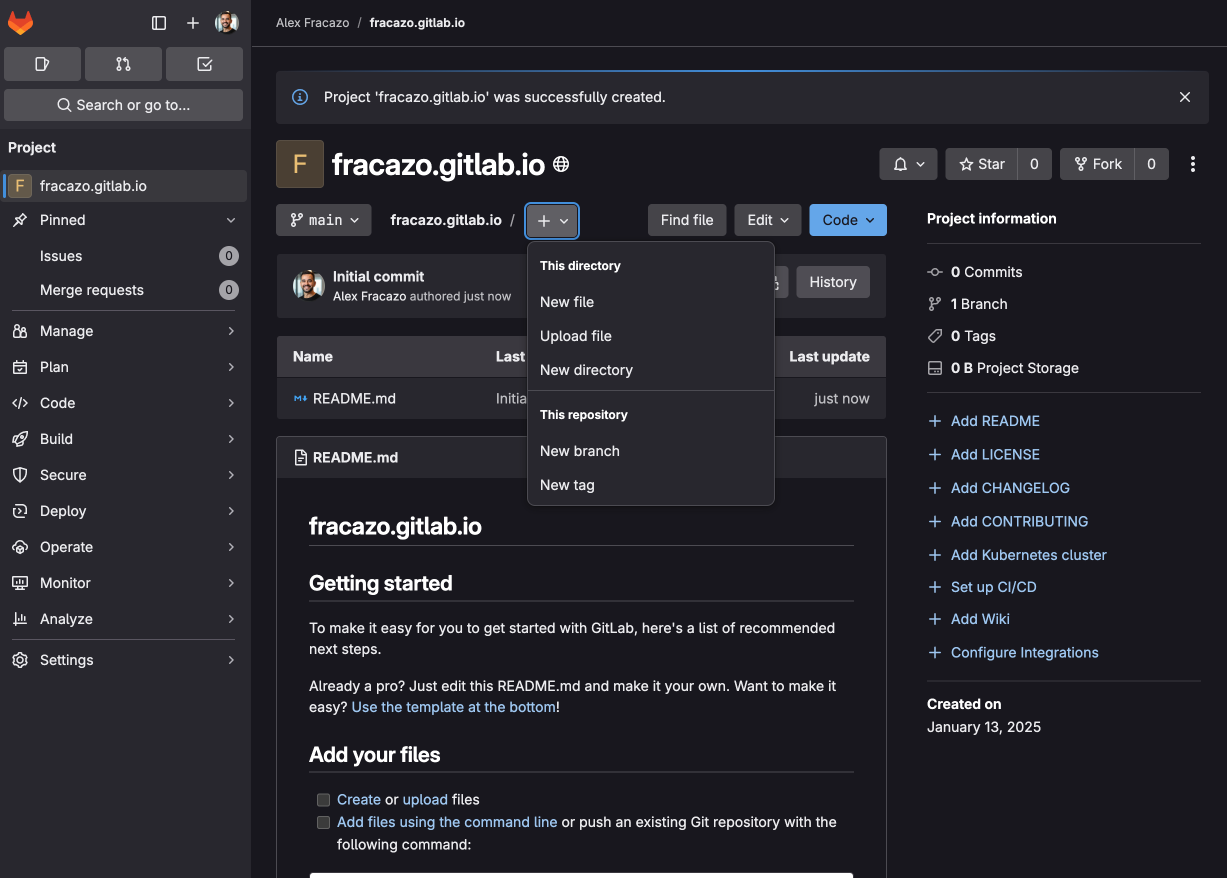
Task: Select New file from the menu
Action: tap(651, 302)
